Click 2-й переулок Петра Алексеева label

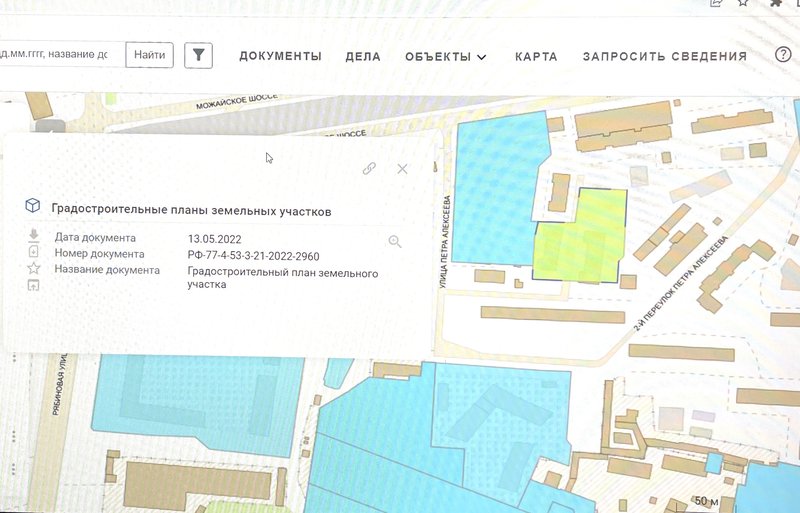coord(681,284)
